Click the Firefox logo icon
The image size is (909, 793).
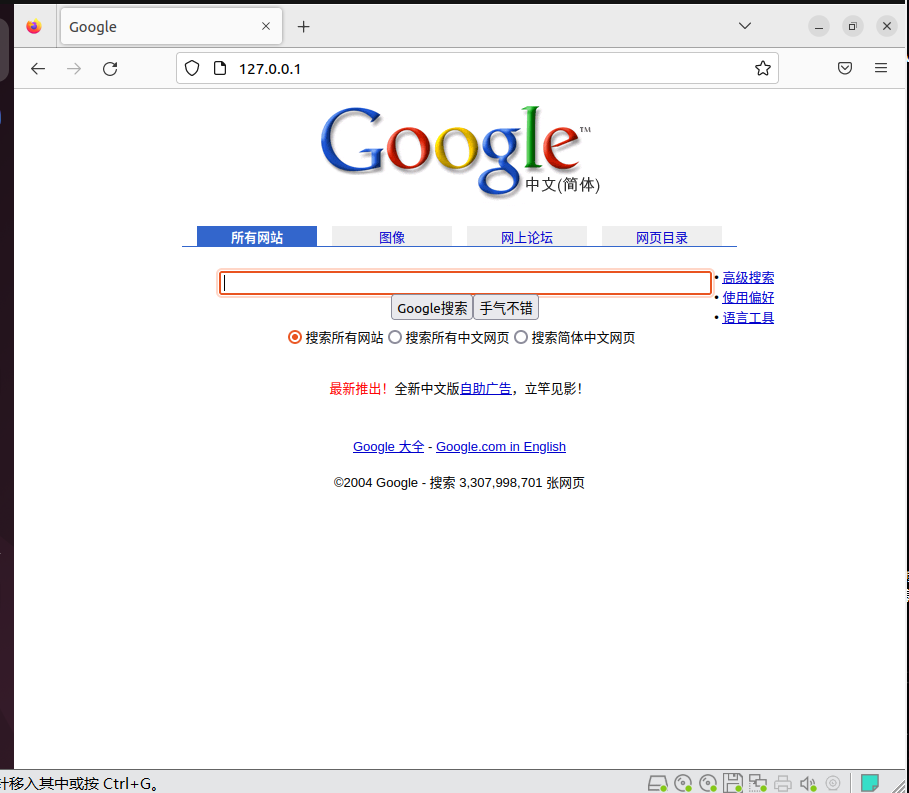point(34,27)
